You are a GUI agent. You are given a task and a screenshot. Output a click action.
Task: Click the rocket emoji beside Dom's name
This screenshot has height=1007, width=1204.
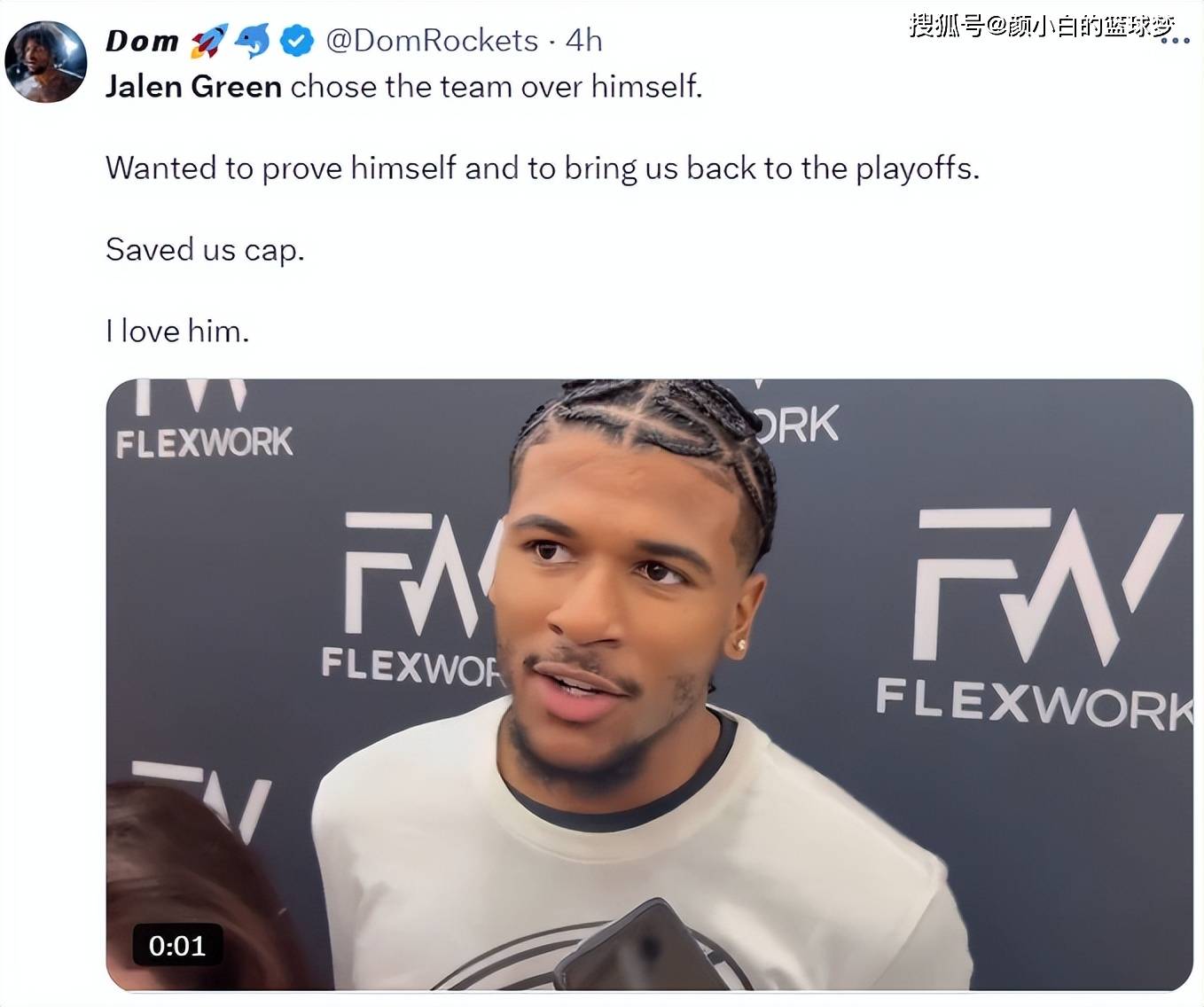point(209,41)
